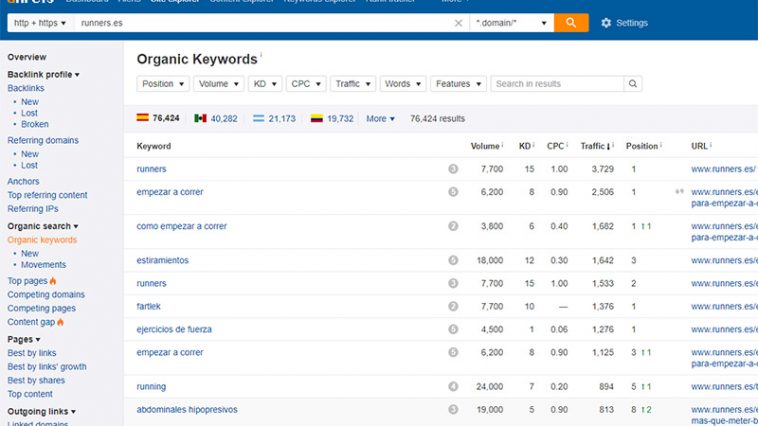Image resolution: width=758 pixels, height=426 pixels.
Task: Collapse the Organic search section
Action: (43, 226)
